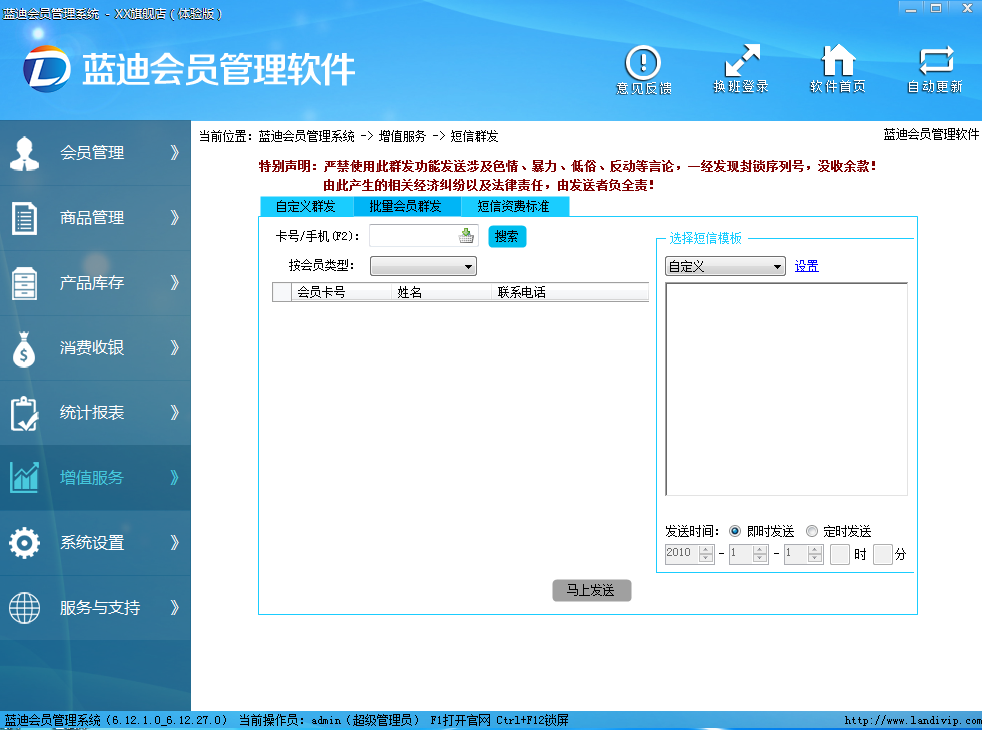Select 即时发送 radio button
Viewport: 982px width, 730px height.
point(735,531)
